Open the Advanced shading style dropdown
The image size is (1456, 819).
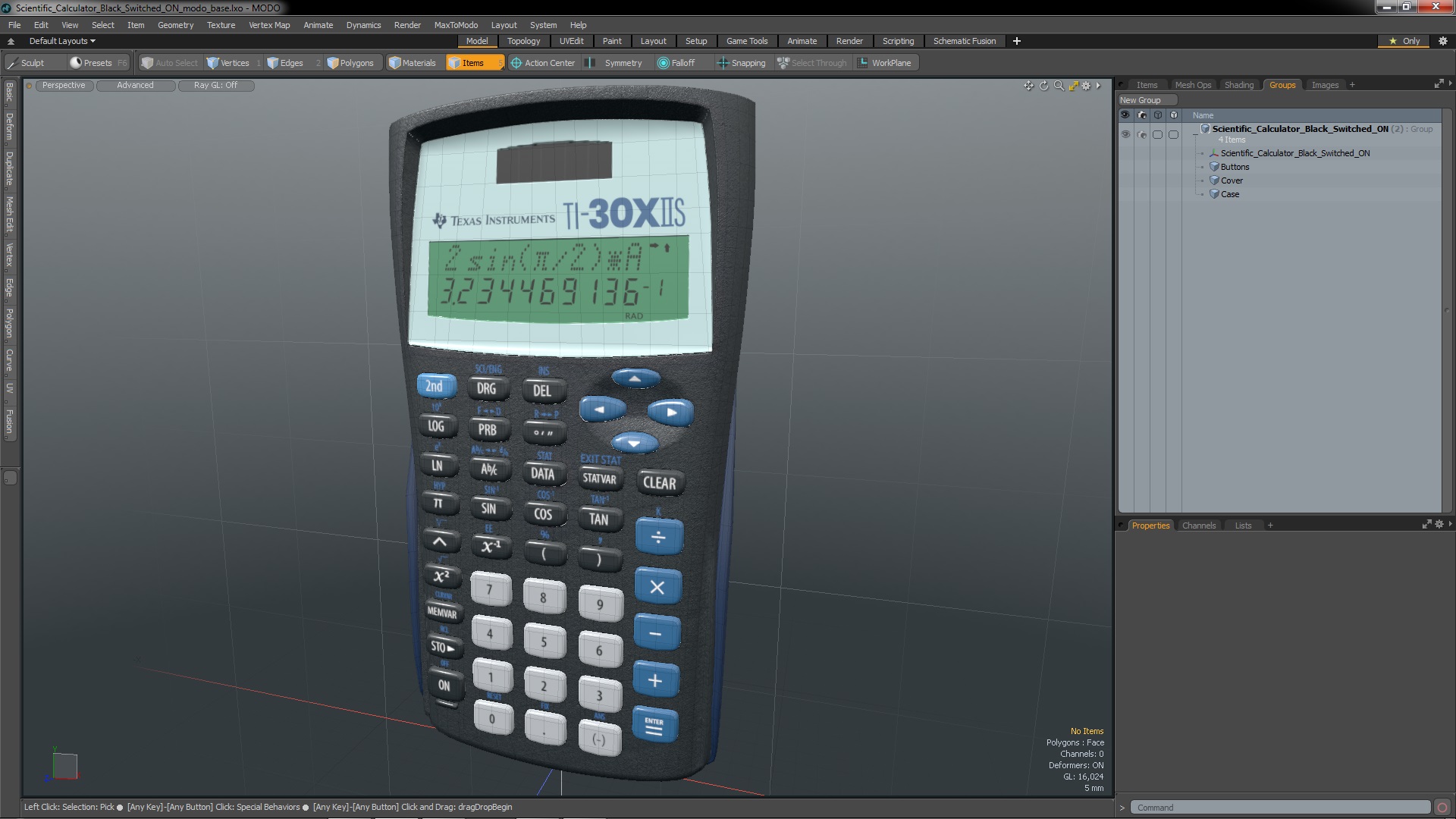tap(135, 86)
